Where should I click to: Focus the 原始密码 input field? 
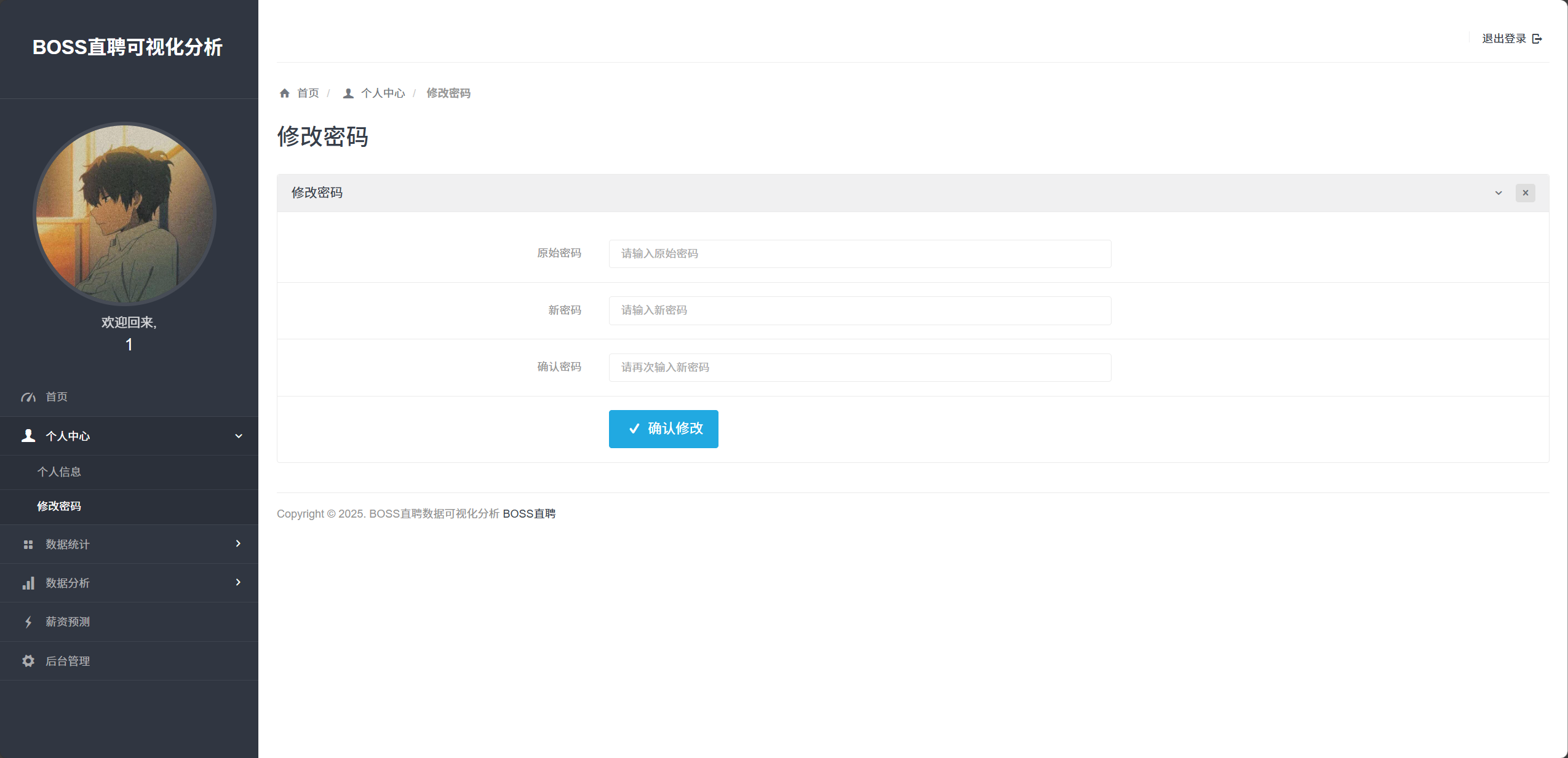click(859, 254)
